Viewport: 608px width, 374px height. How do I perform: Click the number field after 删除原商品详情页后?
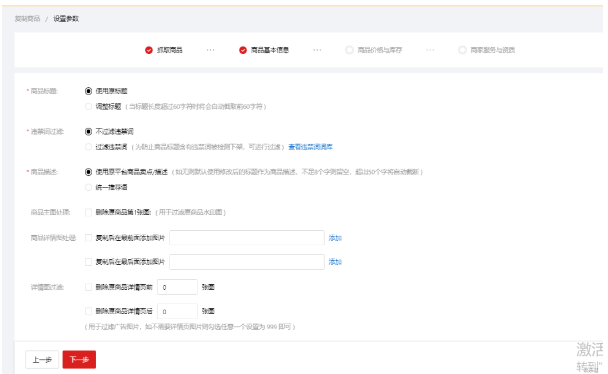[x=177, y=311]
